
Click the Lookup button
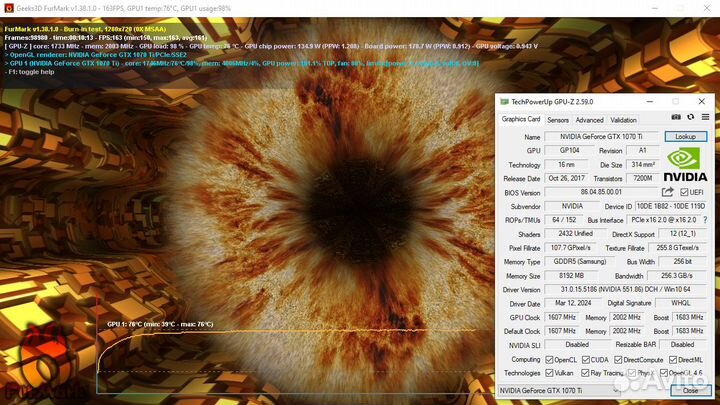[x=685, y=136]
